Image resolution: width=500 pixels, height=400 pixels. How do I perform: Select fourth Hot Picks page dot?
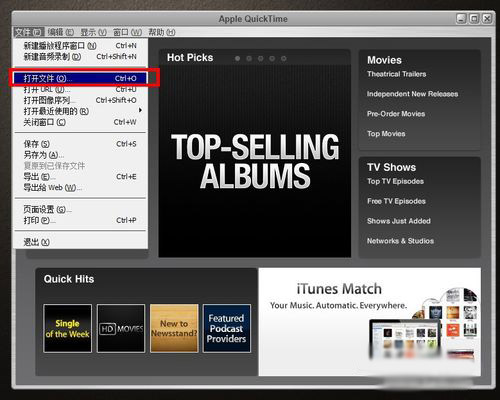272,58
